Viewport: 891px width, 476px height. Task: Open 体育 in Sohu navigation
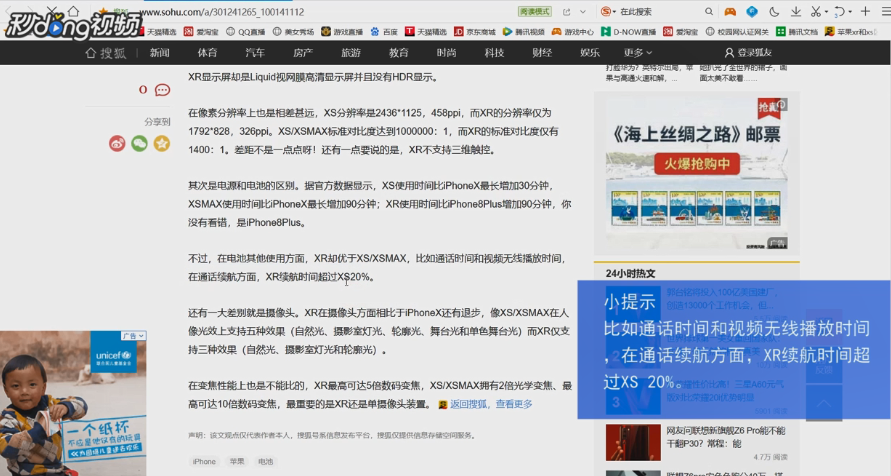[x=207, y=53]
